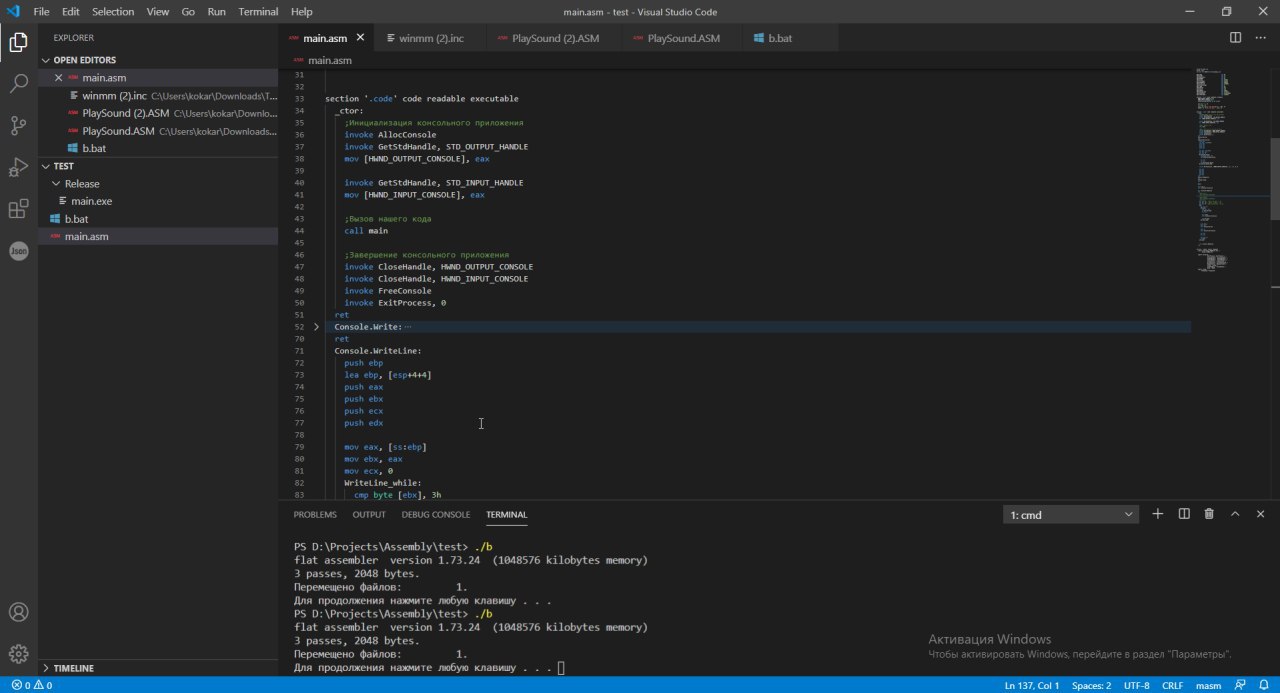Click the CRLF line ending button
This screenshot has height=693, width=1280.
pos(1173,686)
